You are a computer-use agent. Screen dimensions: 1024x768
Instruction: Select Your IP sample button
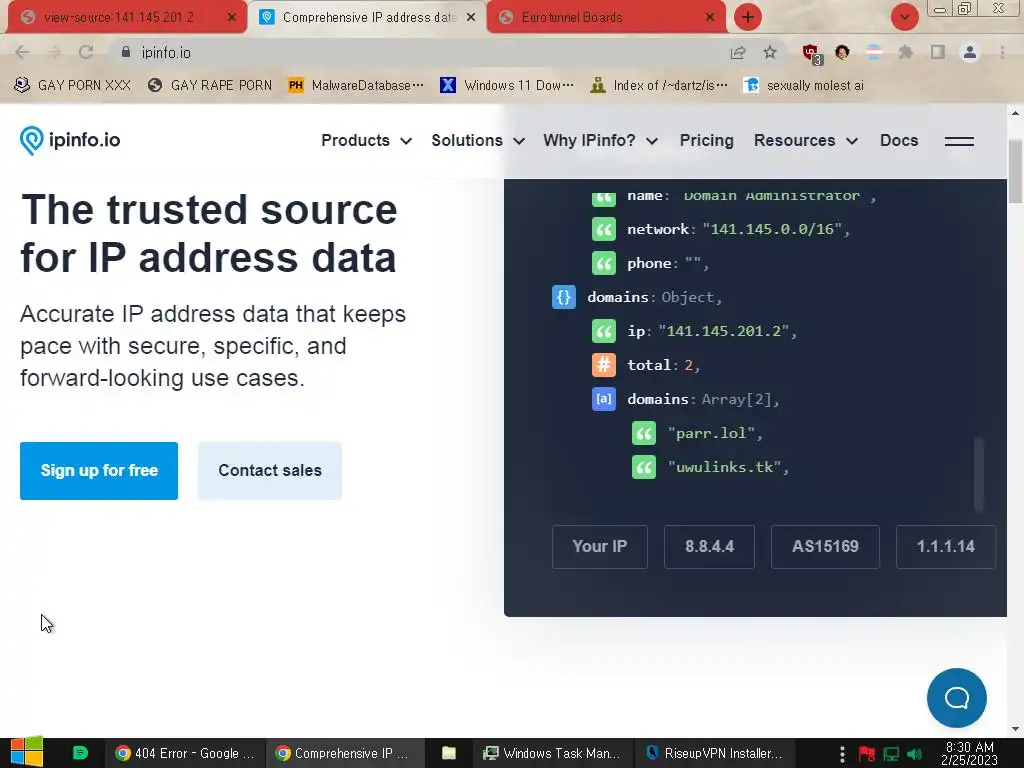coord(600,547)
